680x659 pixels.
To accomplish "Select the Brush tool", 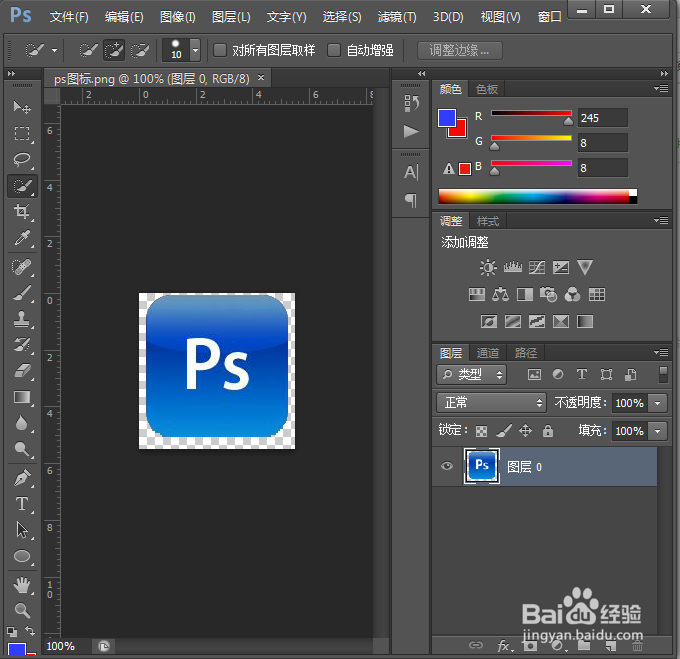I will (x=22, y=293).
